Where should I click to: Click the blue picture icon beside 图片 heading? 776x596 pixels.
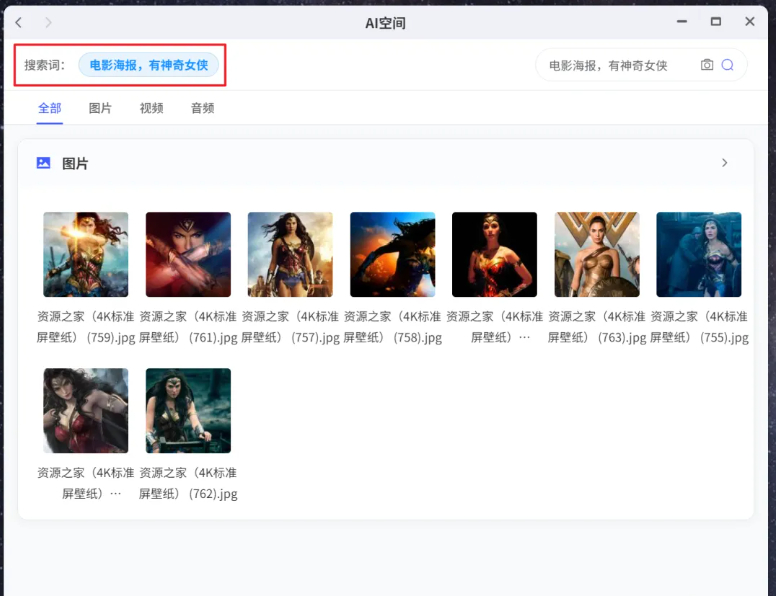tap(44, 163)
